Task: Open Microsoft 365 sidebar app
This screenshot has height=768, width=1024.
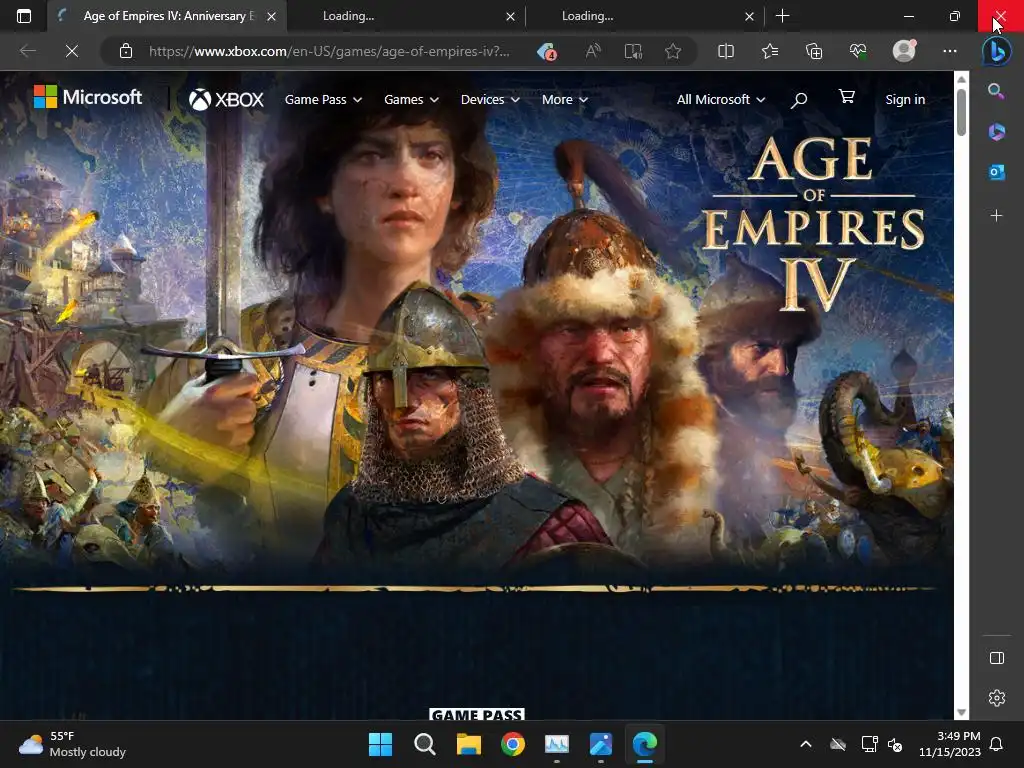Action: 996,132
